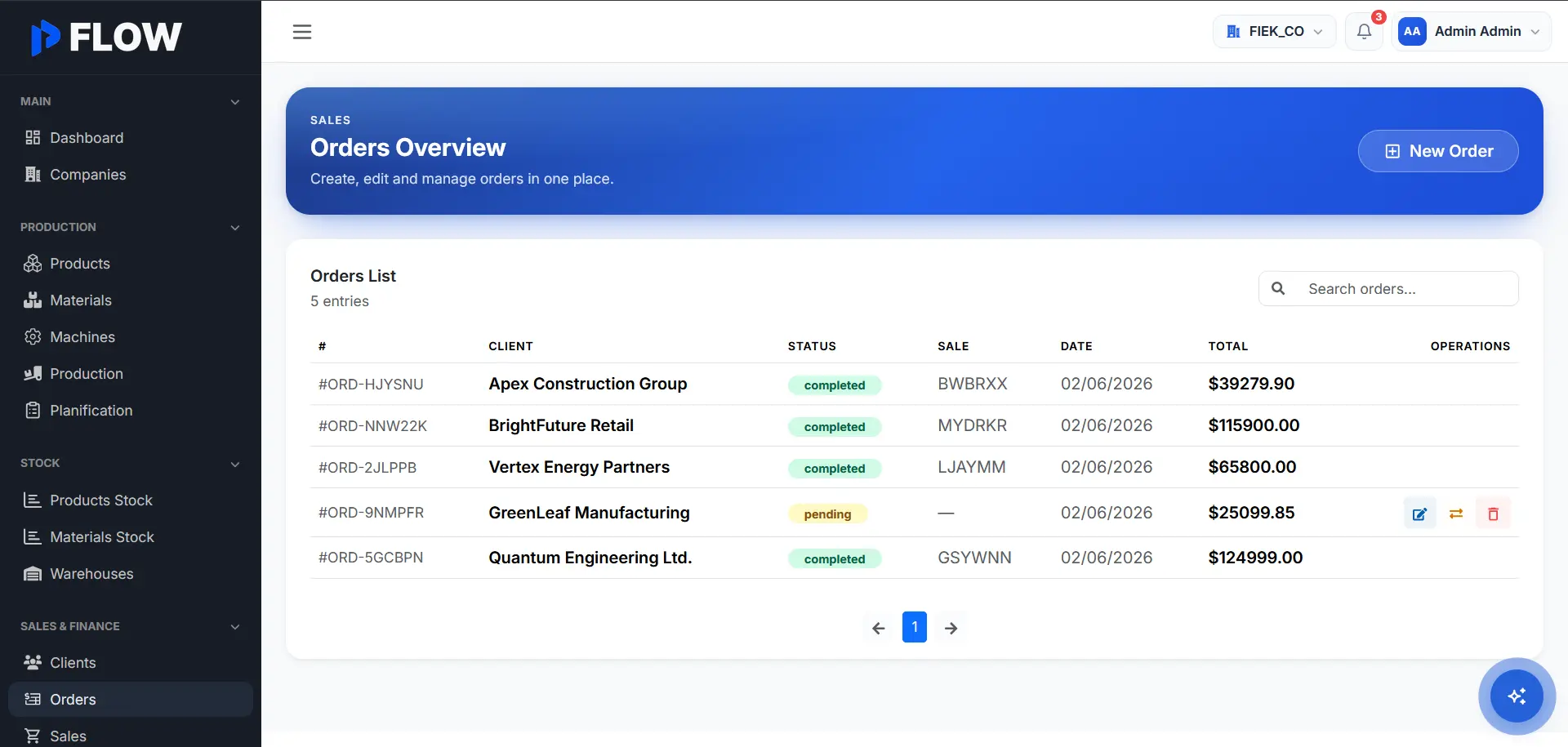
Task: Delete the GreenLeaf Manufacturing order
Action: pyautogui.click(x=1493, y=514)
